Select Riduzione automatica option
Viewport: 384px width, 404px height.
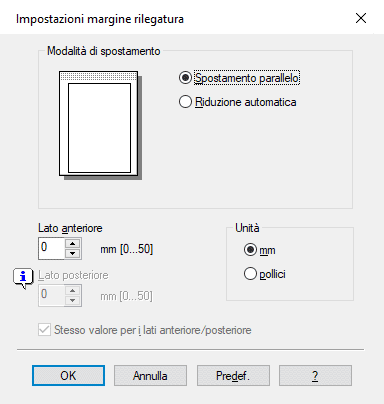coord(237,102)
